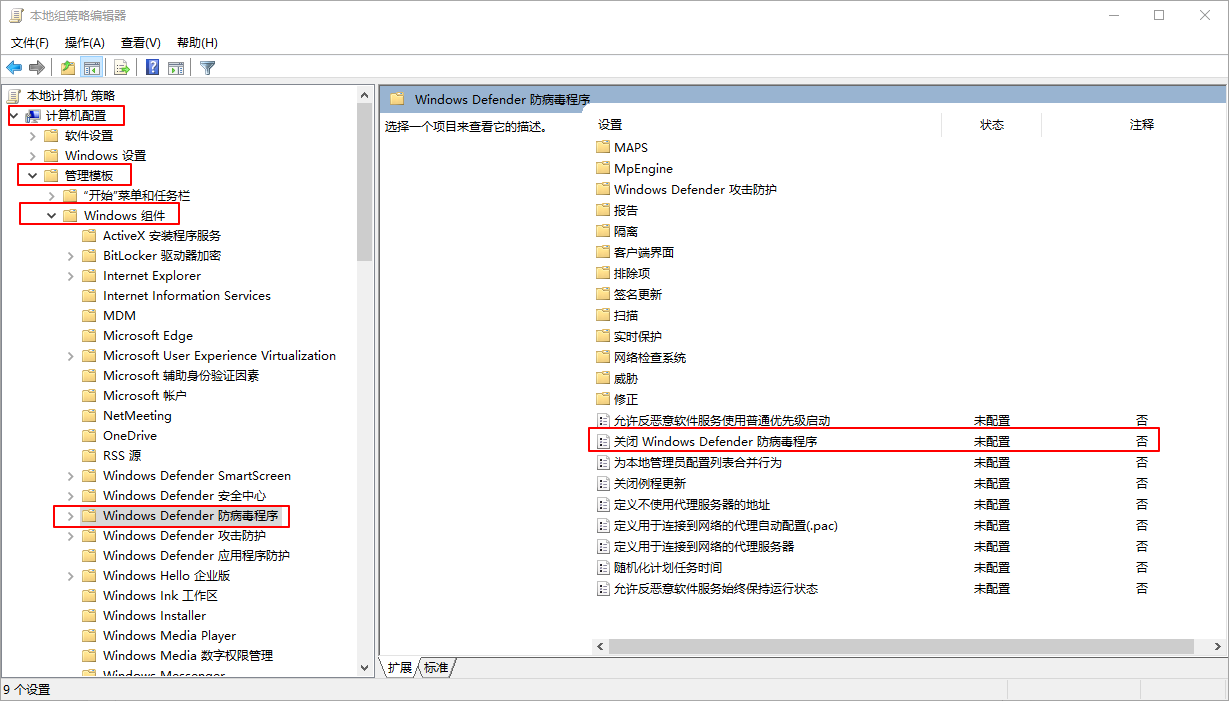Click the 本地计算机 策略 root icon

(x=14, y=95)
